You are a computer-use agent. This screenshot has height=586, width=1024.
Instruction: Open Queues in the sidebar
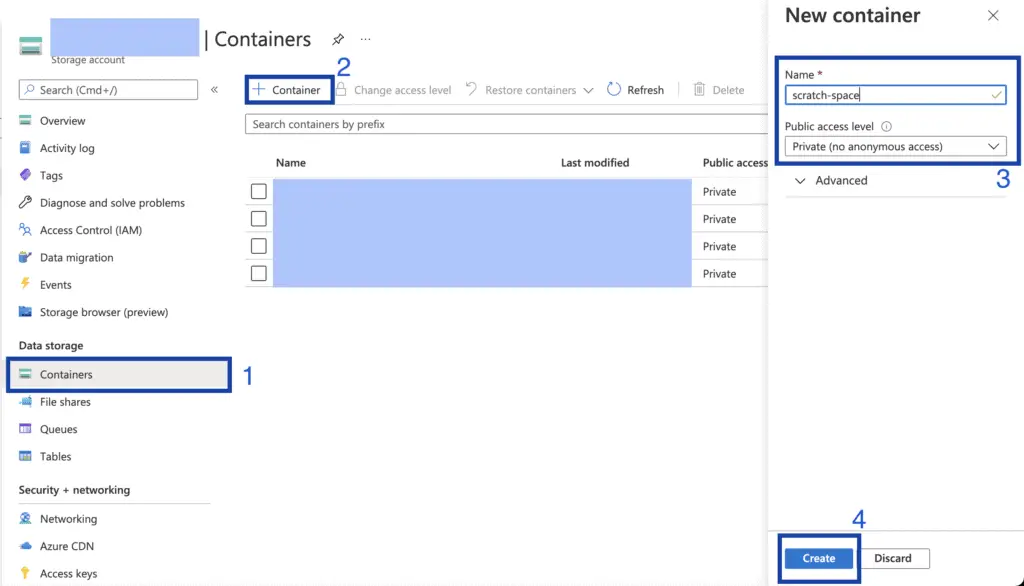pos(59,429)
